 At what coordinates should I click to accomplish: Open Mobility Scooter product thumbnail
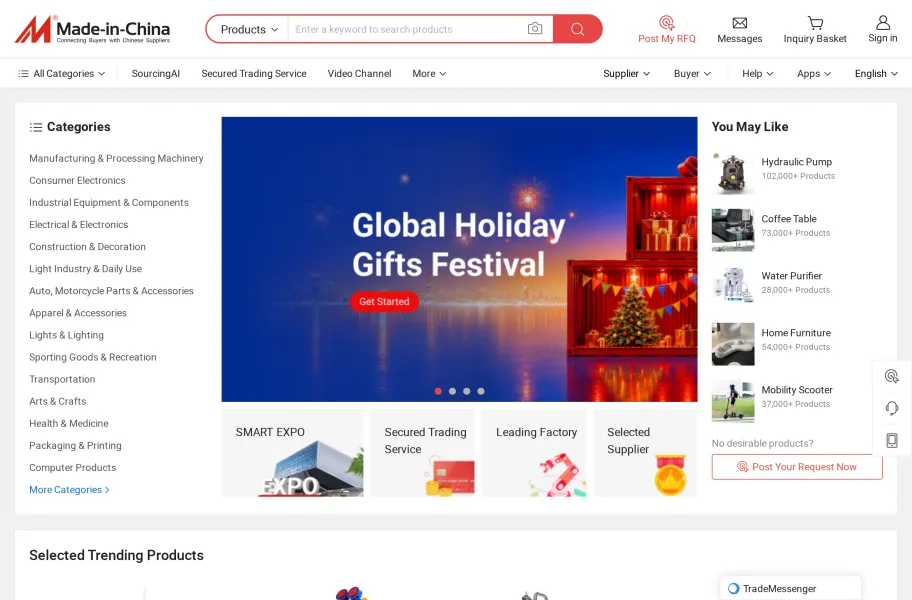(733, 401)
